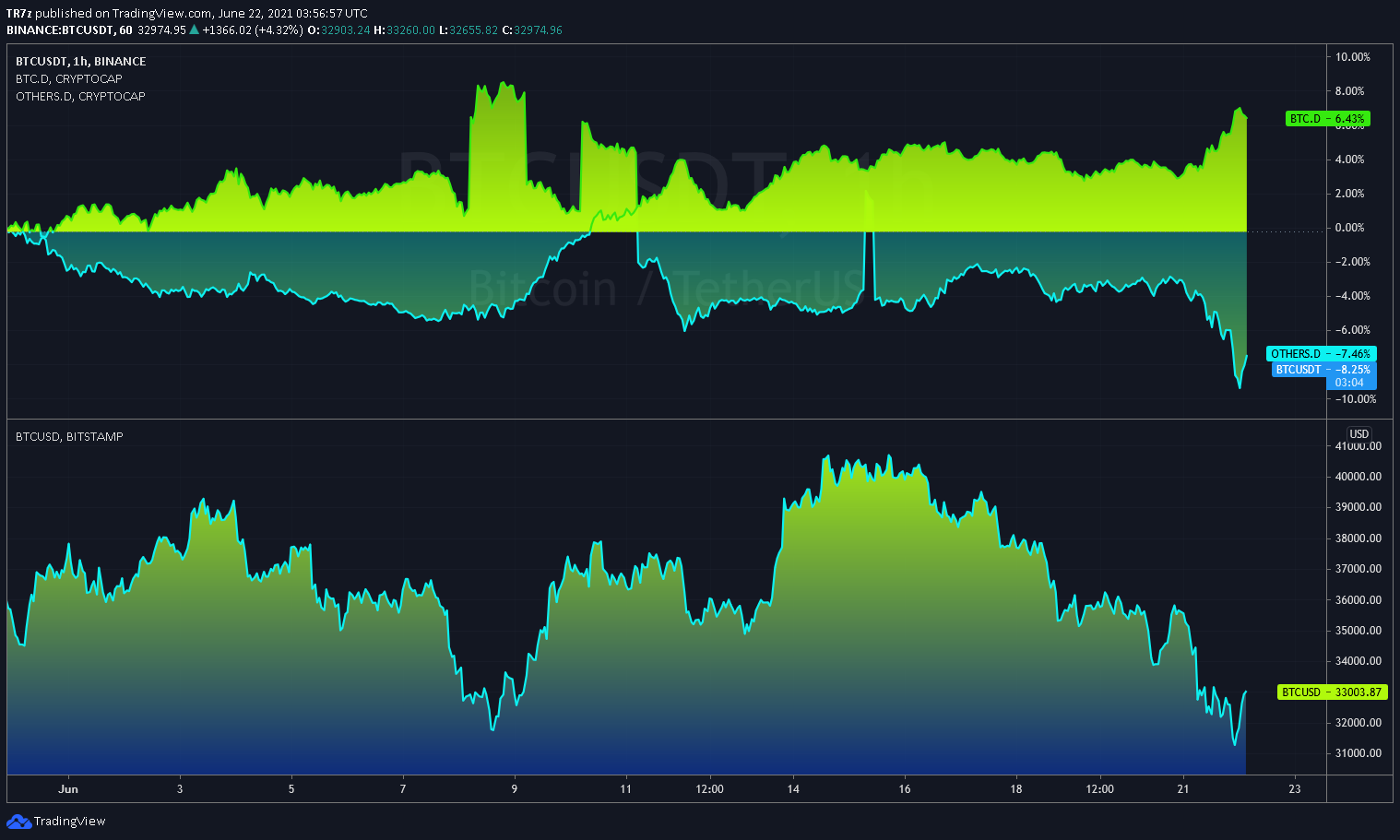Click the open value O:32903.24 in header
This screenshot has height=840, width=1400.
[x=338, y=30]
